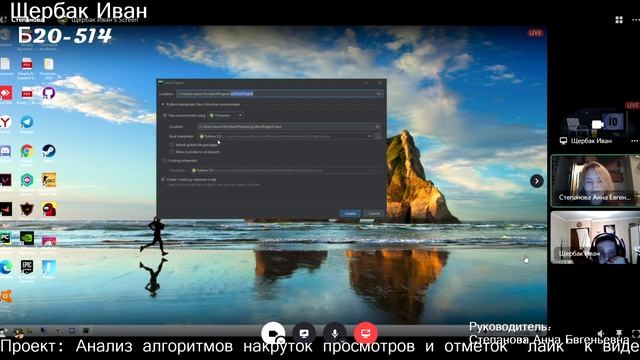This screenshot has width=640, height=360.
Task: Select Щербак Иван webcam thumbnail
Action: (595, 238)
